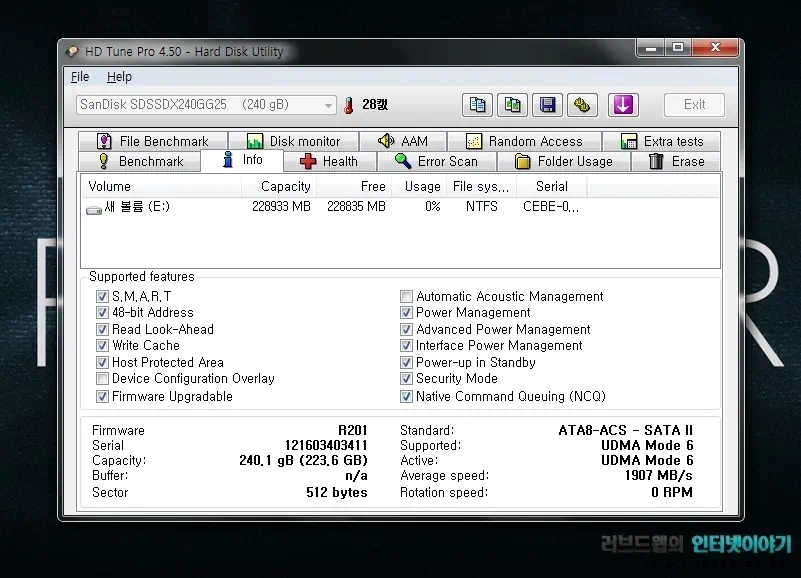Disable Native Command Queuing (NCQ) checkbox

pos(407,396)
